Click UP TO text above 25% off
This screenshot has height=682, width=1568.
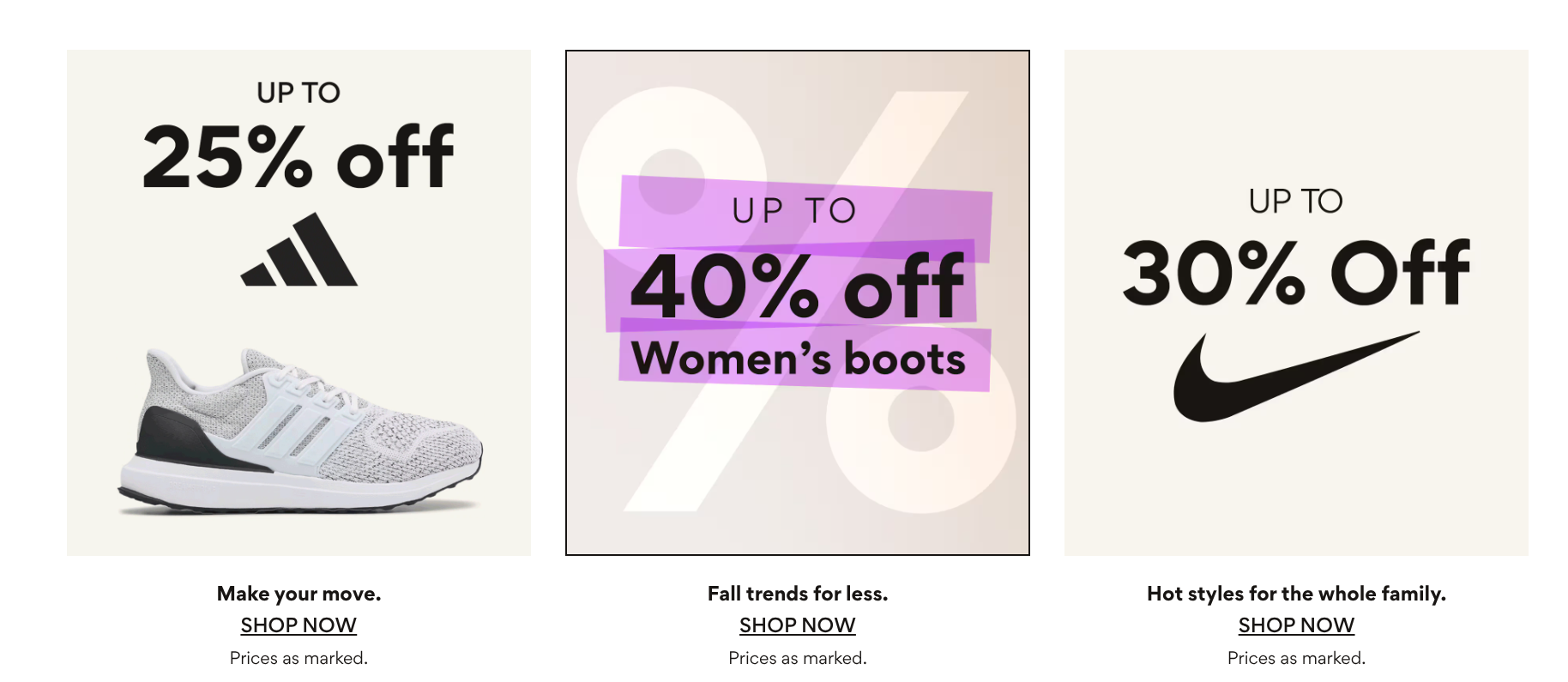299,93
